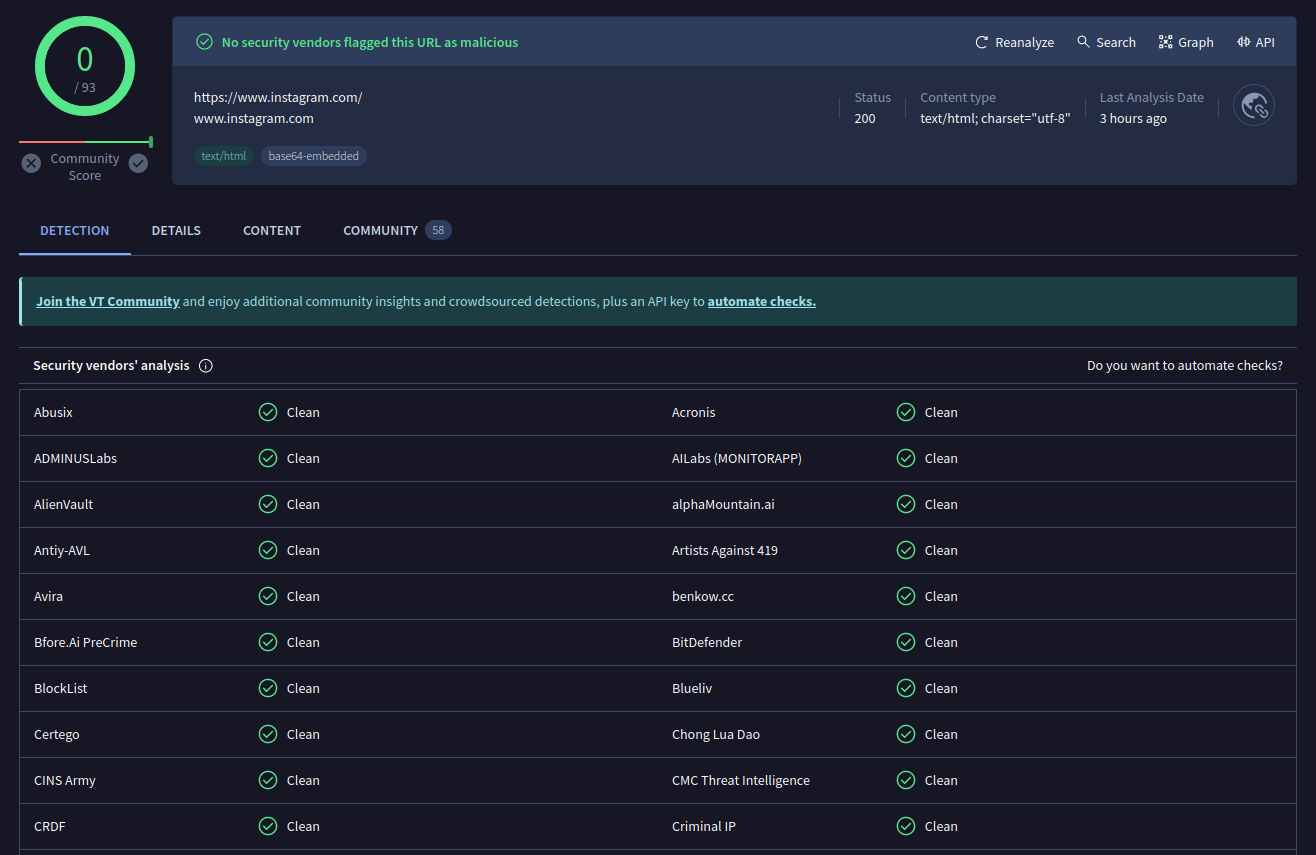The height and width of the screenshot is (855, 1316).
Task: Click Join the VT Community link
Action: (x=108, y=301)
